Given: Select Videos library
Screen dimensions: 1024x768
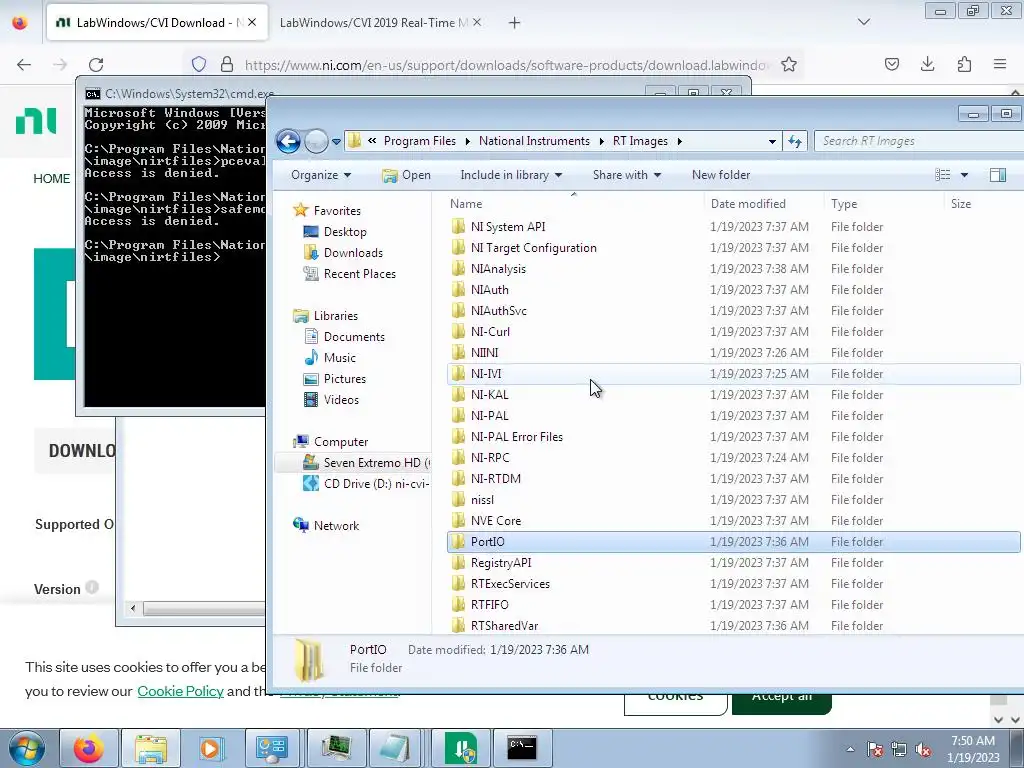Looking at the screenshot, I should (341, 400).
